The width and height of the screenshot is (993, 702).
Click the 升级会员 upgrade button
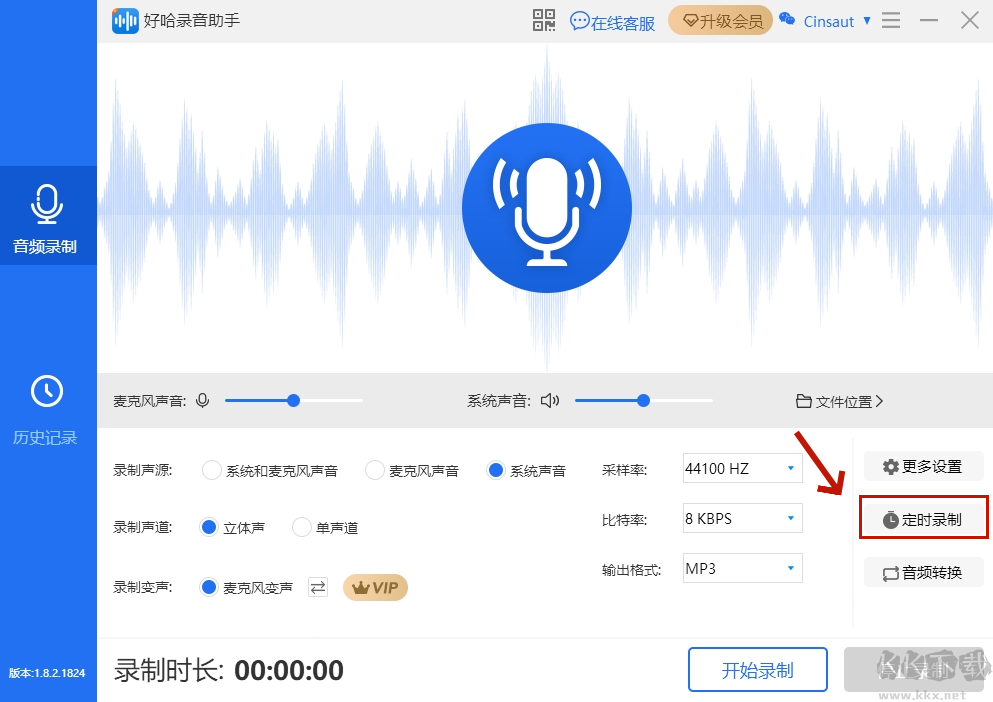pyautogui.click(x=720, y=20)
